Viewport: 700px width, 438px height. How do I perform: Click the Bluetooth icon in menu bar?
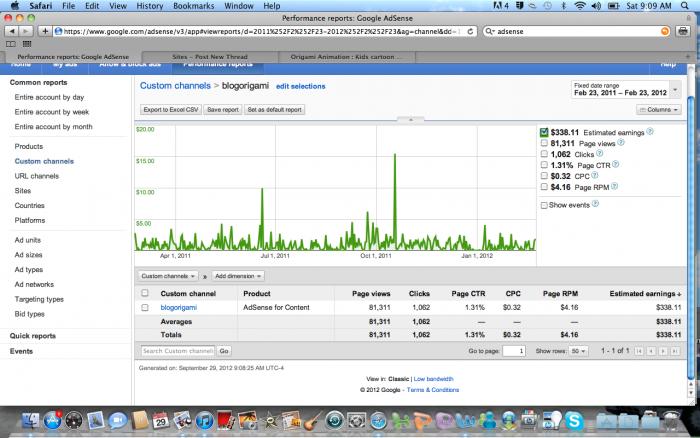(x=563, y=6)
